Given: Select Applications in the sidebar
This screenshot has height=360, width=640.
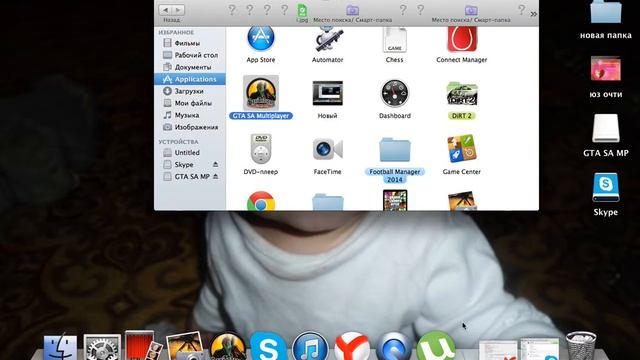Looking at the screenshot, I should coord(189,79).
